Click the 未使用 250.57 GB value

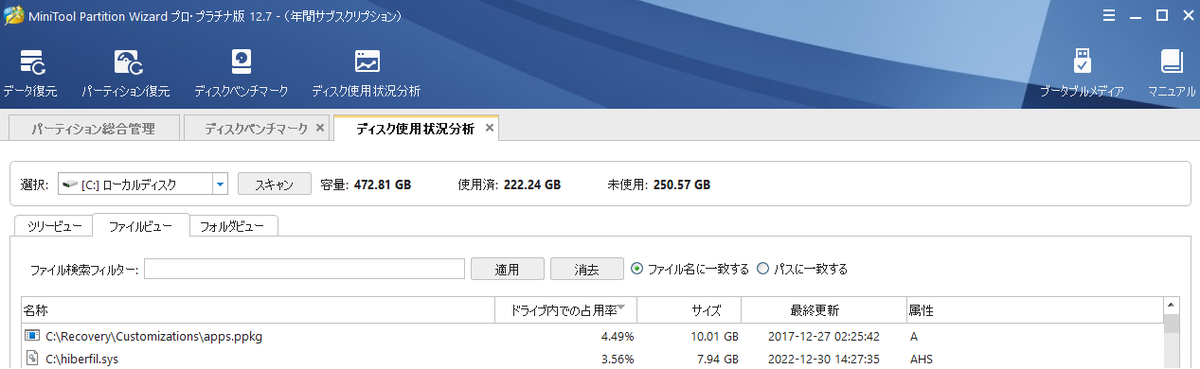coord(682,185)
